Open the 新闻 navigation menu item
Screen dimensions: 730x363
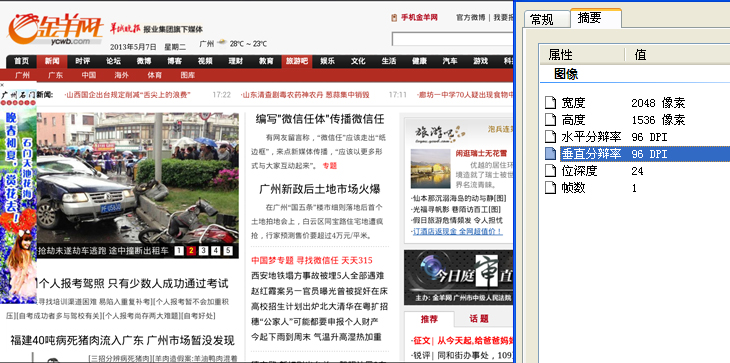coord(52,61)
